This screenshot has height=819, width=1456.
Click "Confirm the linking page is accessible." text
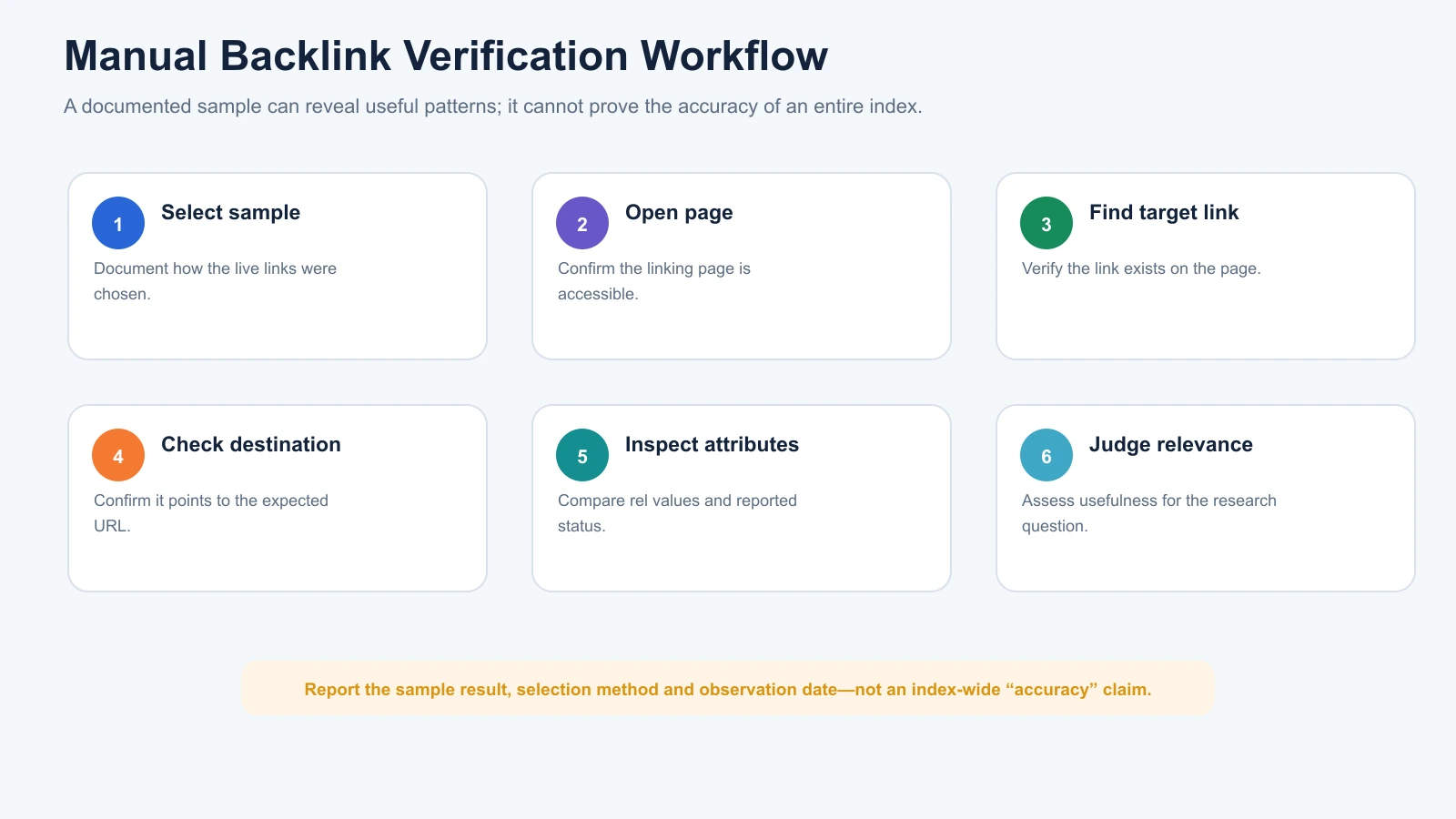pos(654,281)
